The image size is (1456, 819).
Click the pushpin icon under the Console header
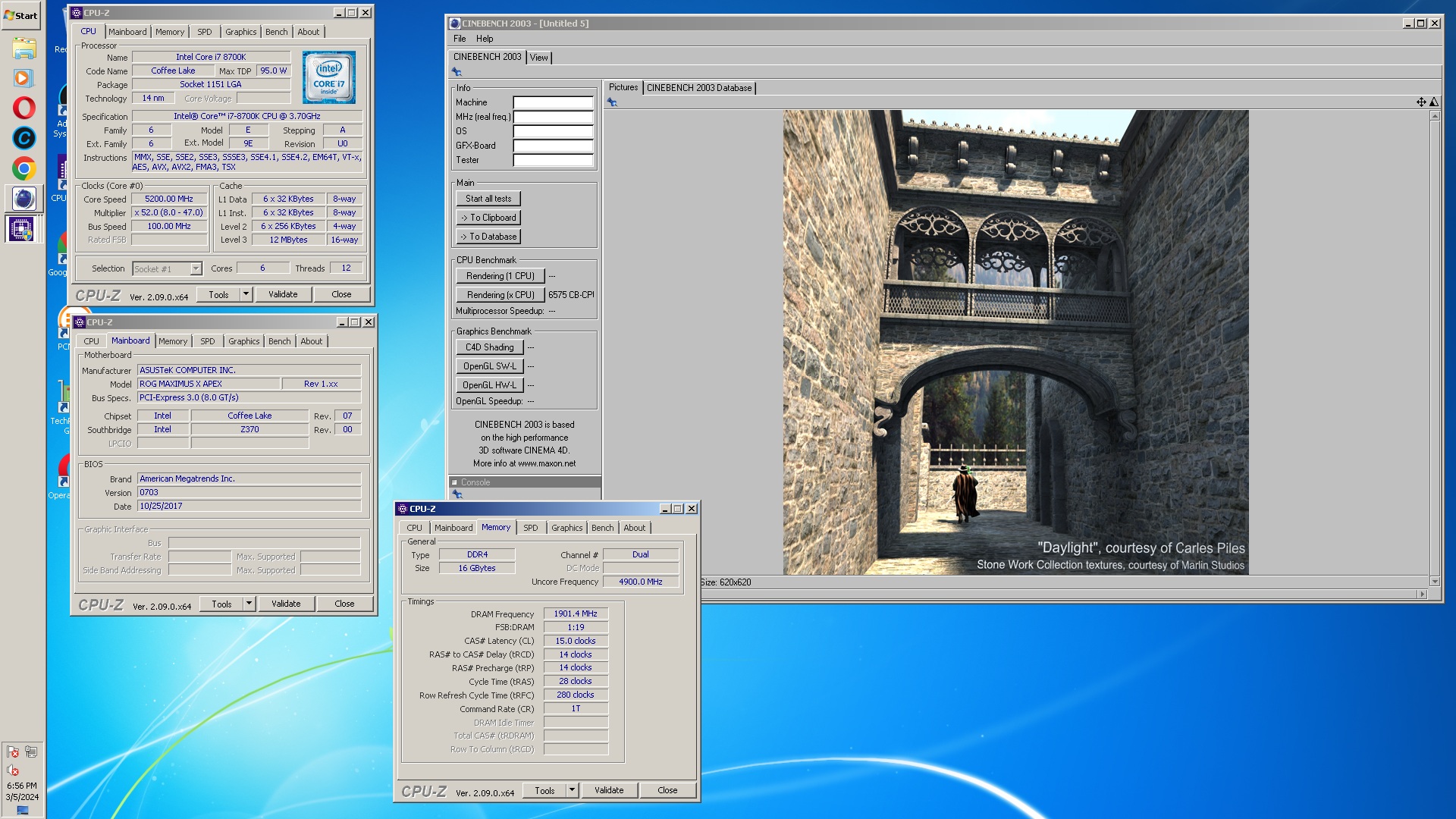point(457,494)
